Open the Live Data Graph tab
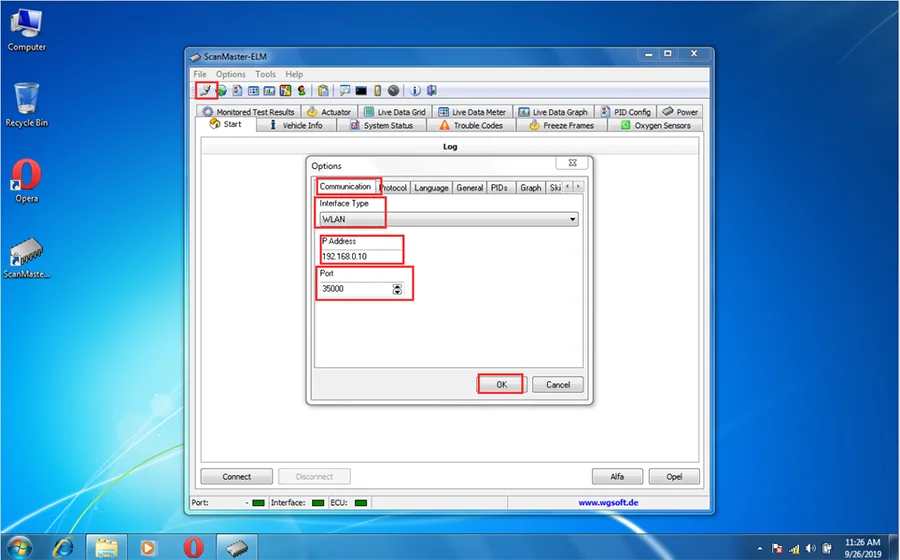 (553, 112)
